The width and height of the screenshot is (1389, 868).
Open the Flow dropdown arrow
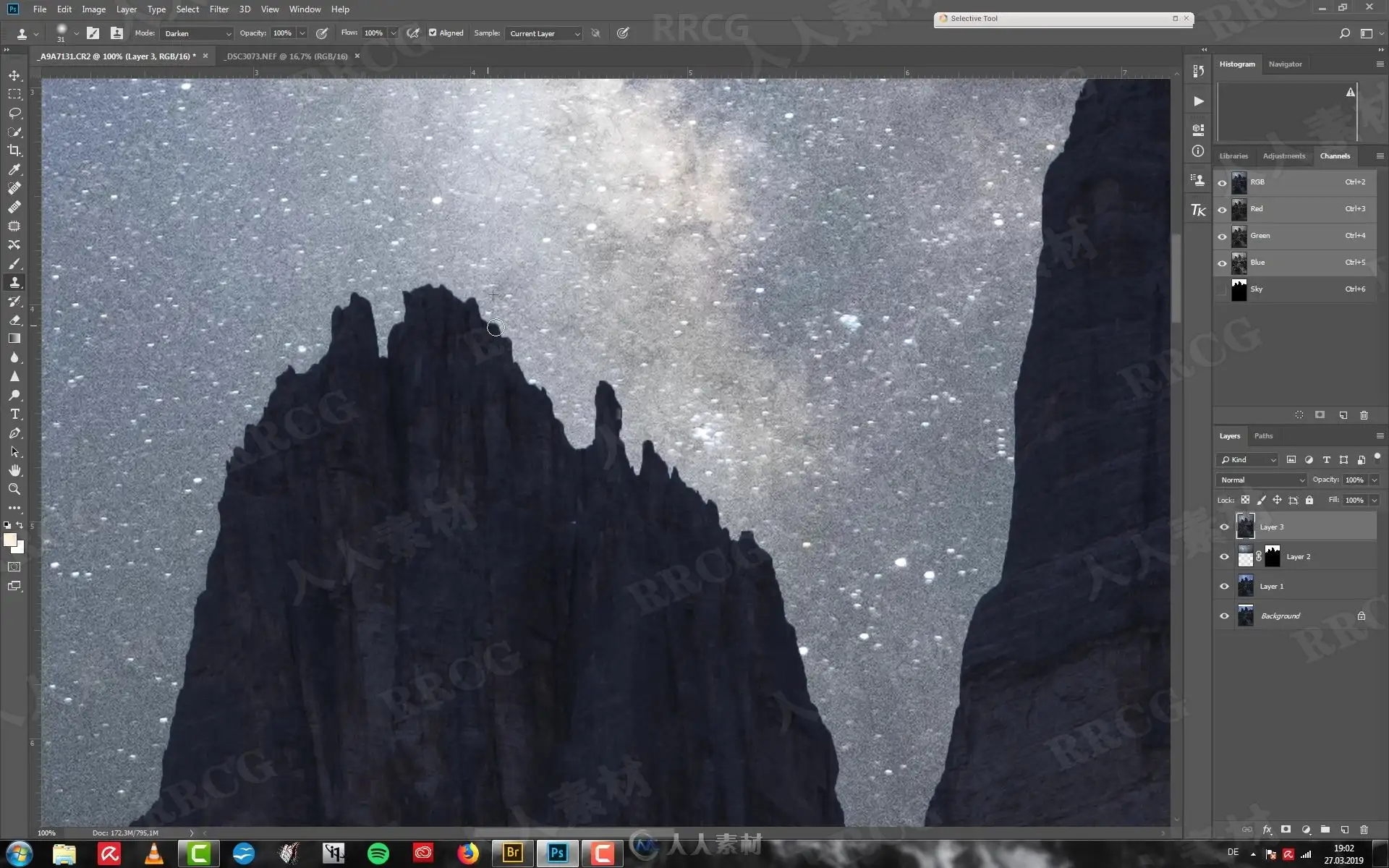pyautogui.click(x=394, y=33)
